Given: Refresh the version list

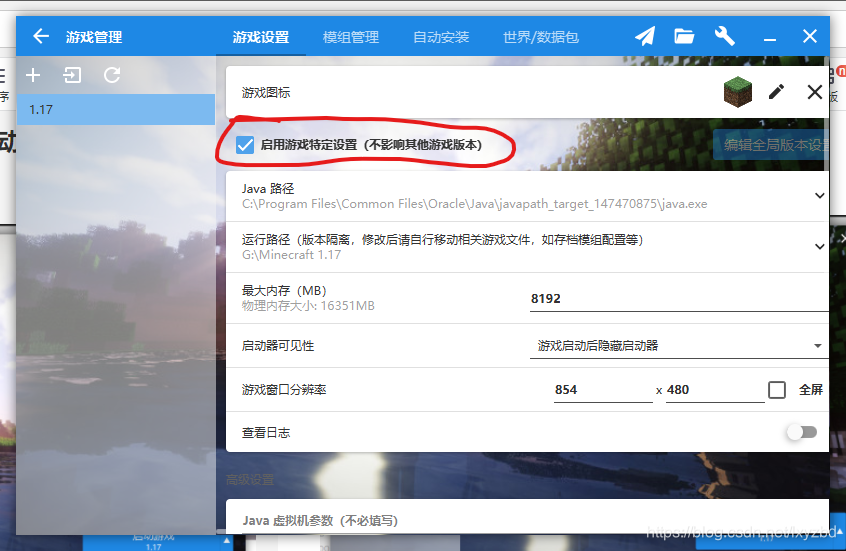Looking at the screenshot, I should tap(112, 75).
